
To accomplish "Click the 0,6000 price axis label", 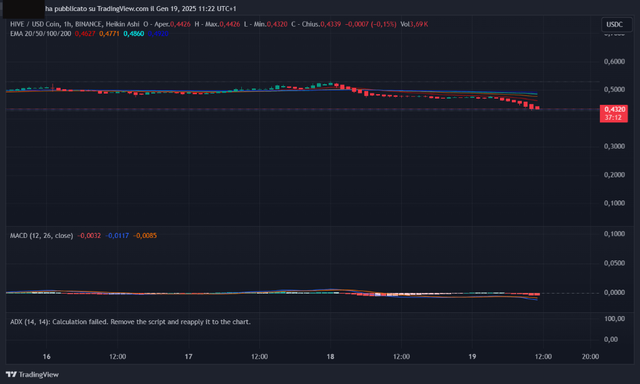I will click(x=614, y=62).
